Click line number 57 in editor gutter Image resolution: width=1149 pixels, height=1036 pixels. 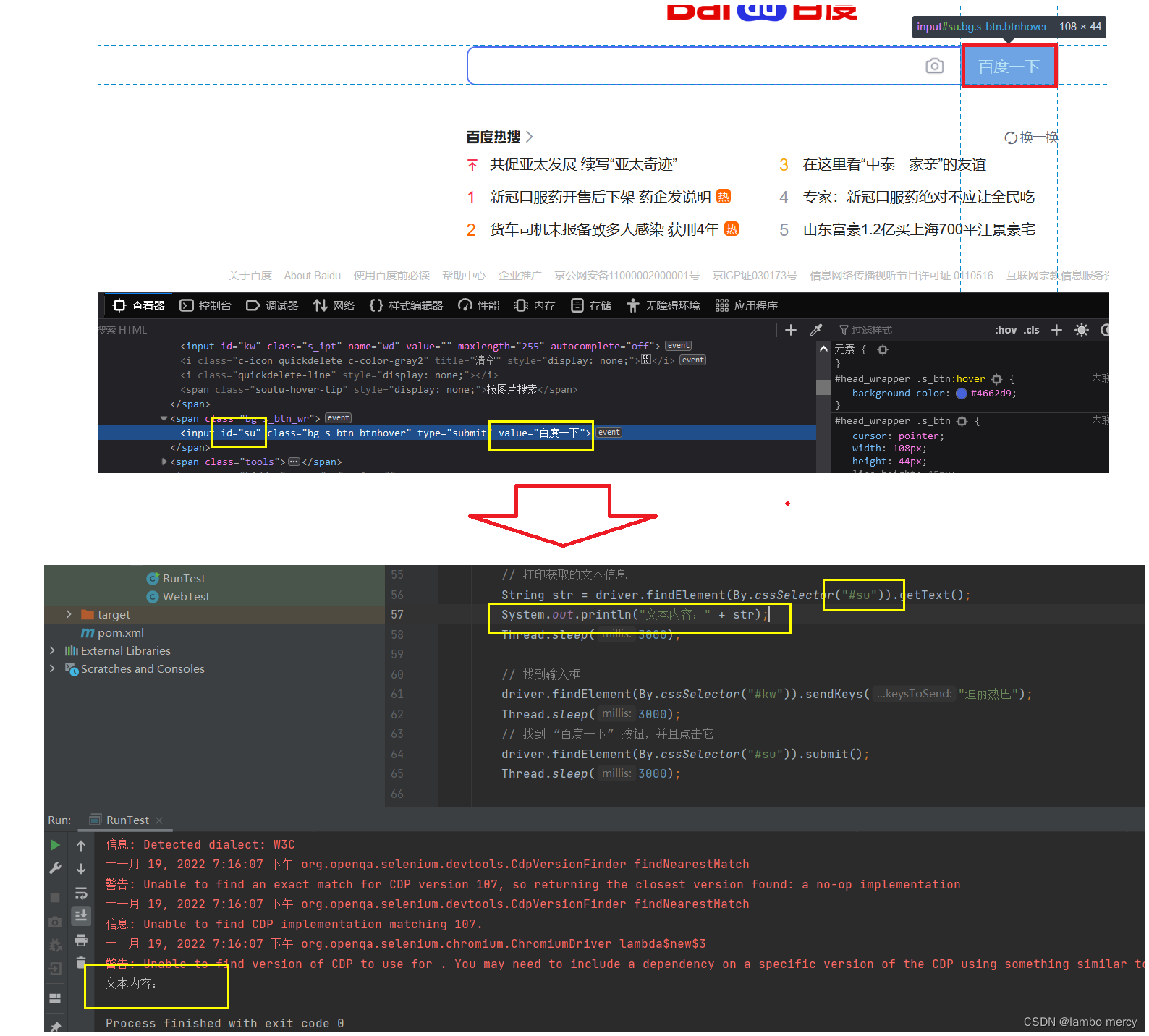pos(397,614)
